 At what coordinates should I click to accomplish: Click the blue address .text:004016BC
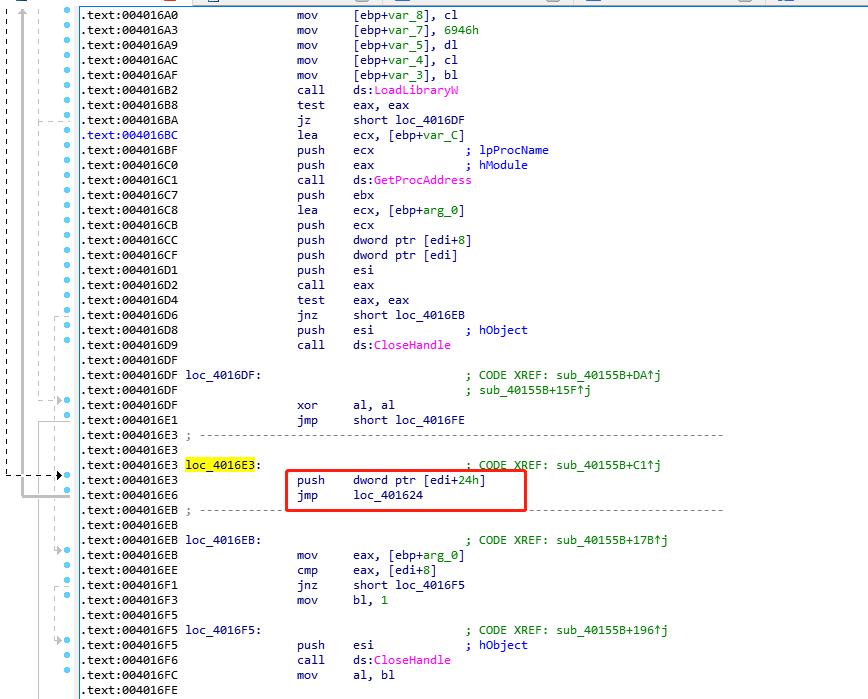click(x=116, y=135)
